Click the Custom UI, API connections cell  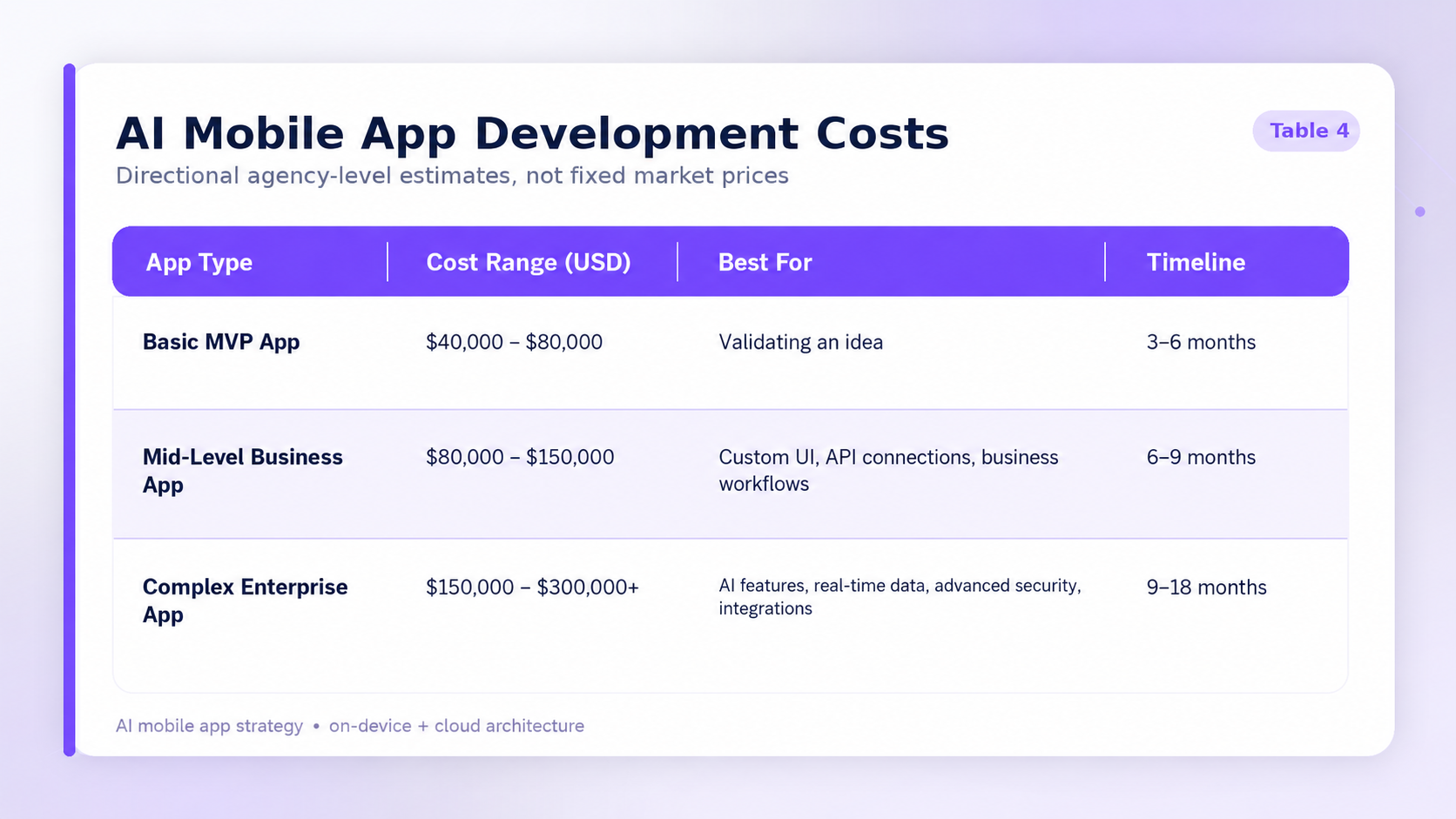pyautogui.click(x=888, y=470)
